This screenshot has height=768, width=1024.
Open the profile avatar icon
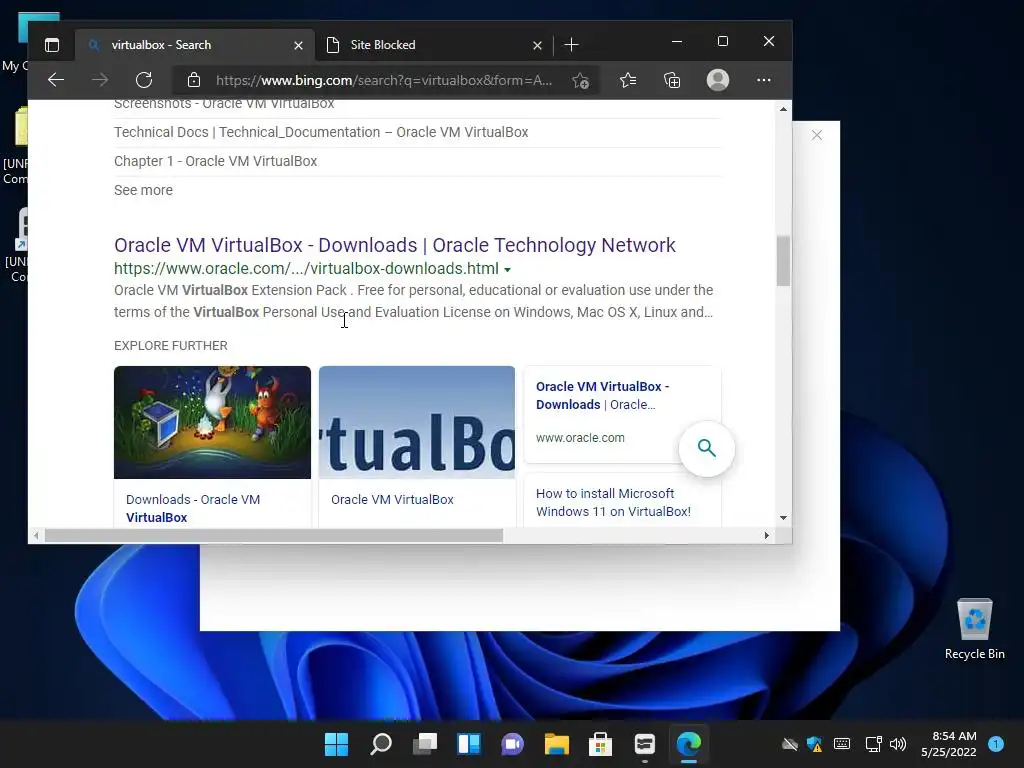(718, 80)
